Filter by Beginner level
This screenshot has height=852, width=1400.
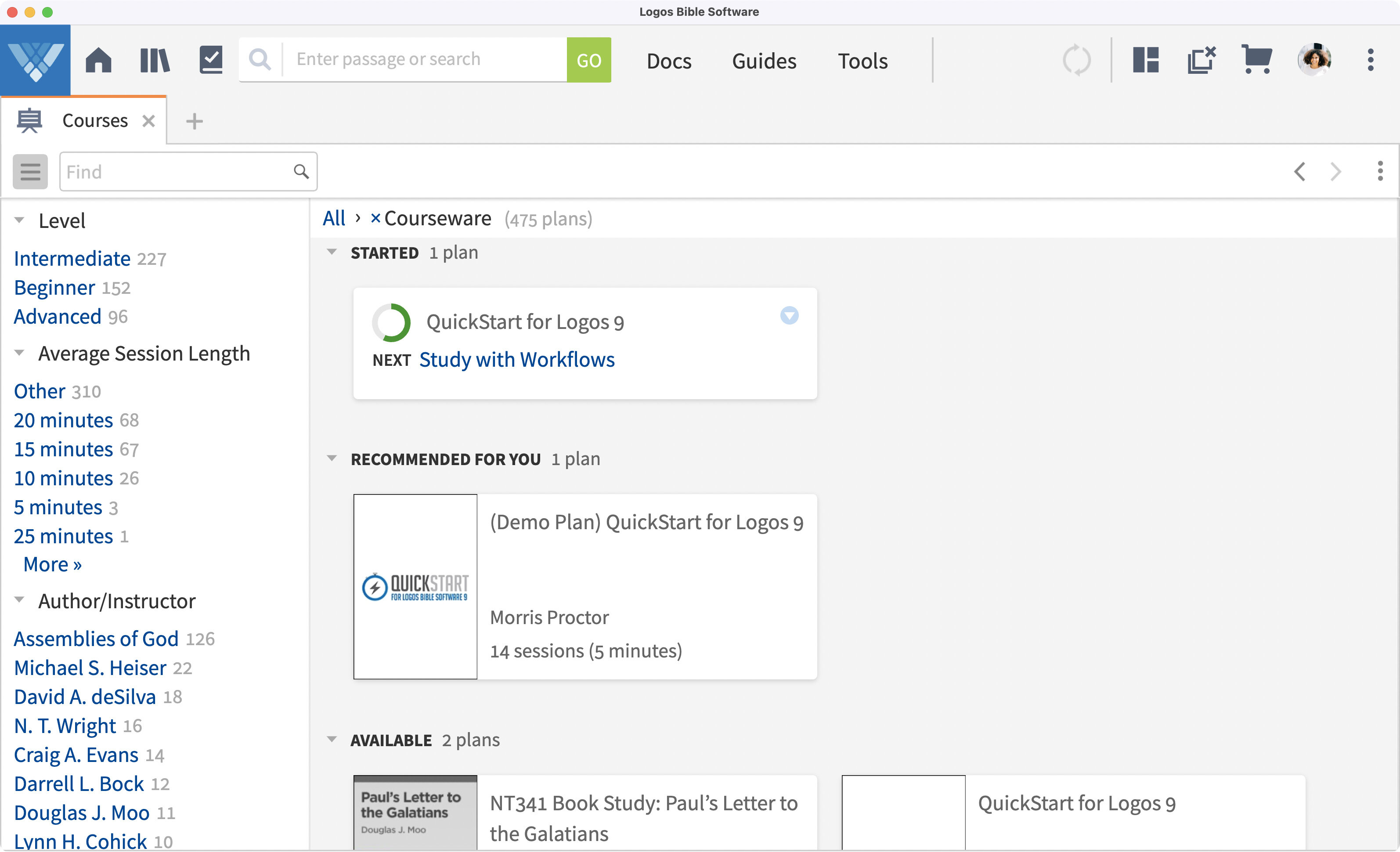(x=54, y=288)
